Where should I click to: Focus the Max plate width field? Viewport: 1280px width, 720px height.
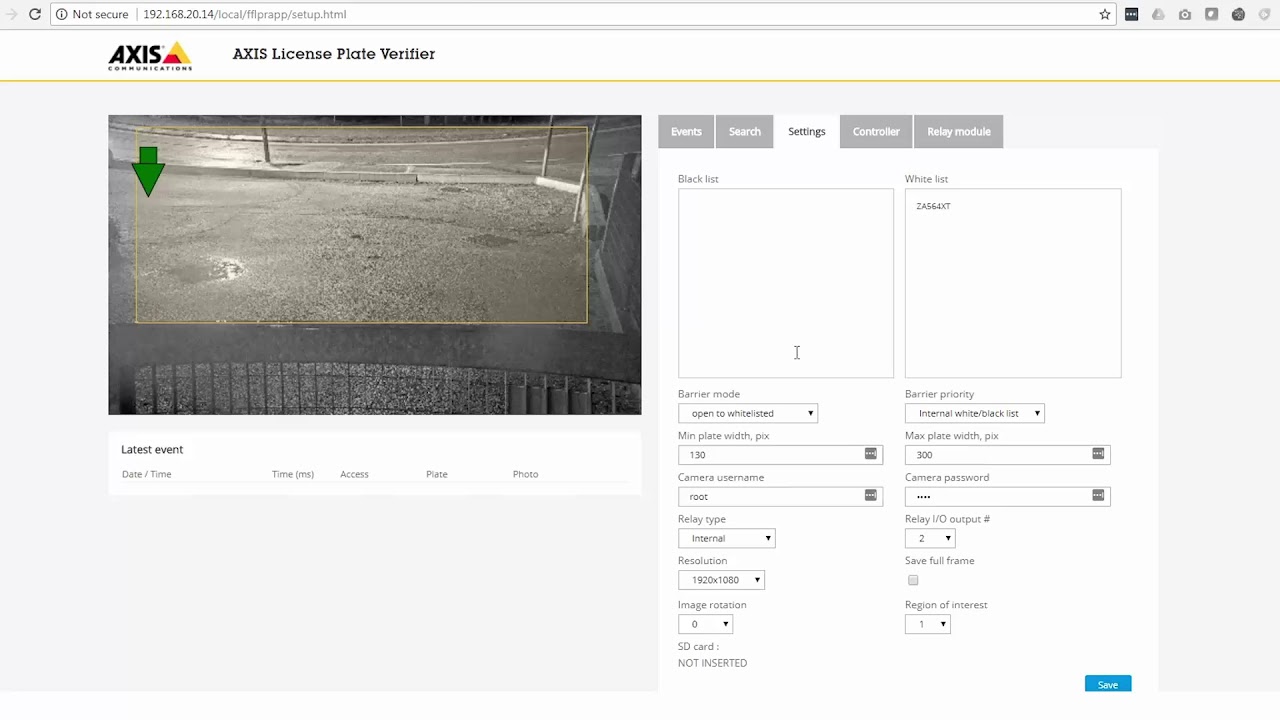tap(1007, 454)
